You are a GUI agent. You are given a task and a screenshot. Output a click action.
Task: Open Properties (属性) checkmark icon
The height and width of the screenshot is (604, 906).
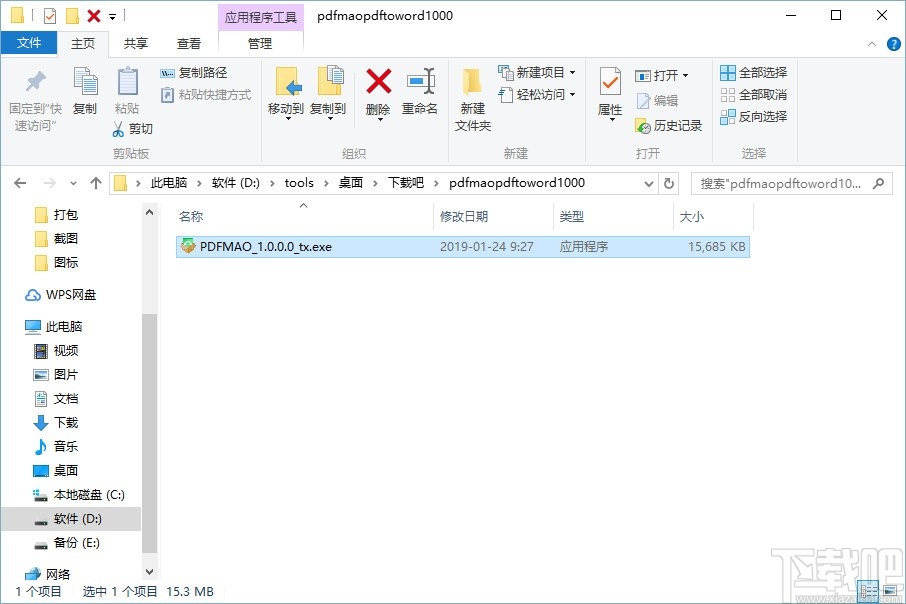click(610, 81)
